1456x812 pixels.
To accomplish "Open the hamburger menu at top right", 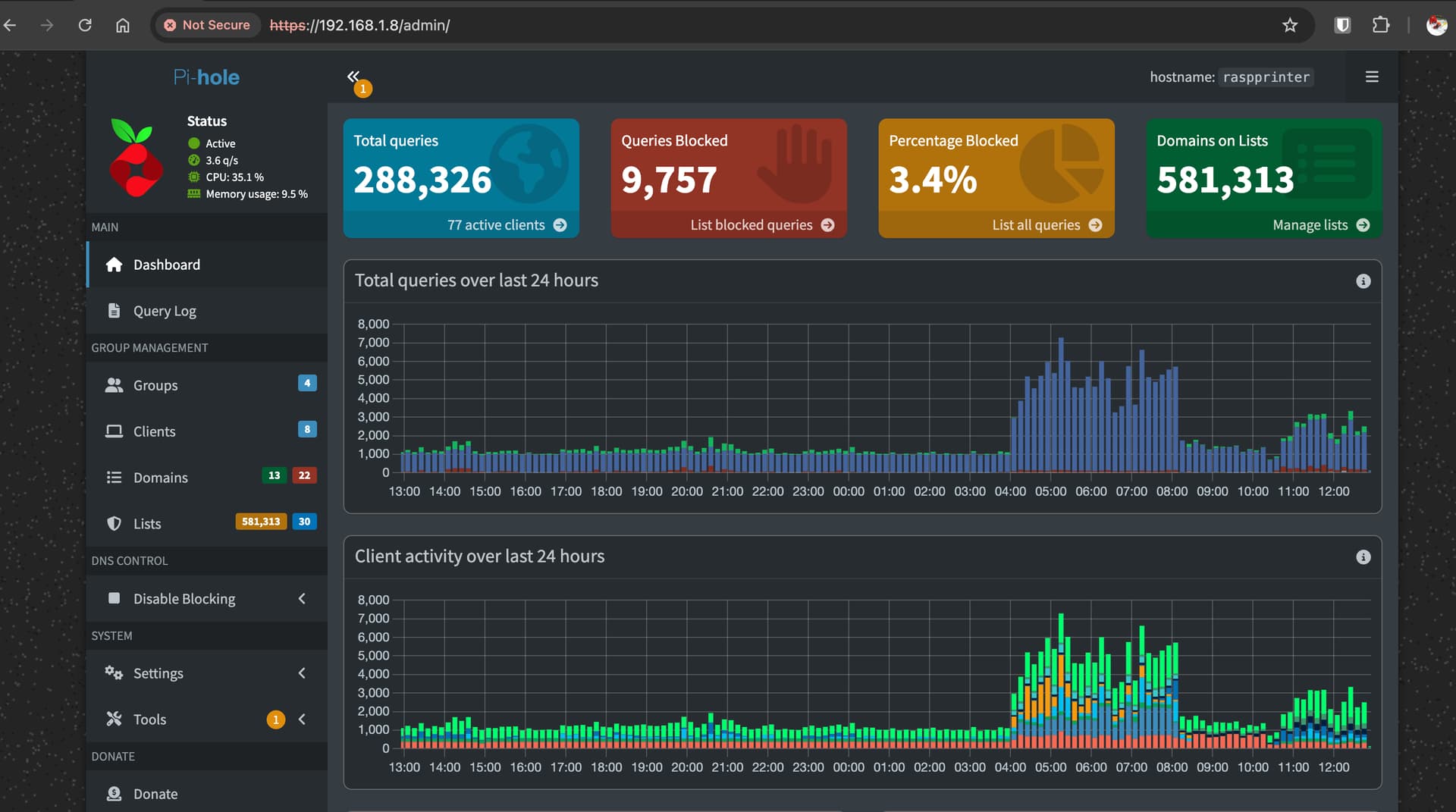I will point(1371,77).
